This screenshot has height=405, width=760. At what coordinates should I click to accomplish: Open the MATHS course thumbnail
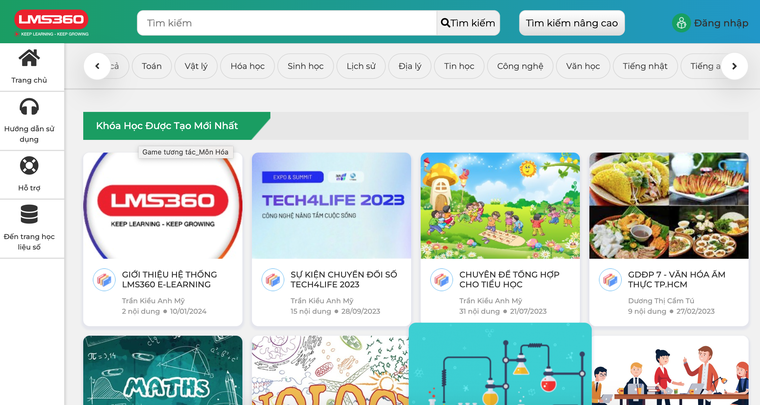click(x=163, y=371)
